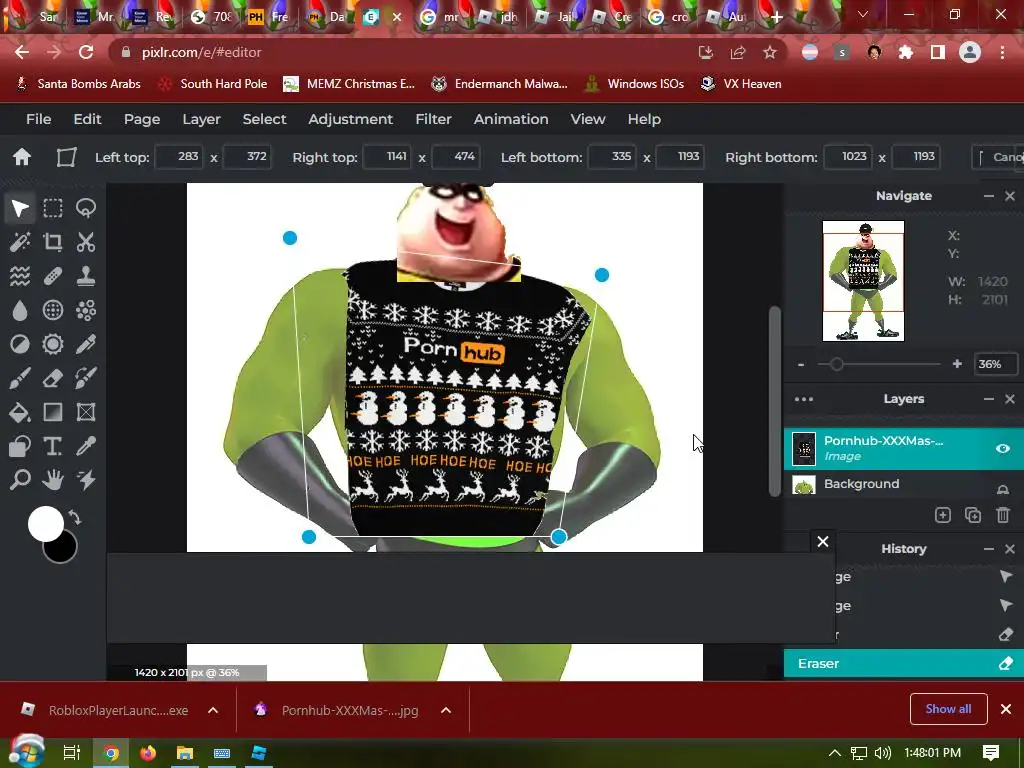Open File Explorer from the taskbar
Image resolution: width=1024 pixels, height=768 pixels.
tap(185, 753)
